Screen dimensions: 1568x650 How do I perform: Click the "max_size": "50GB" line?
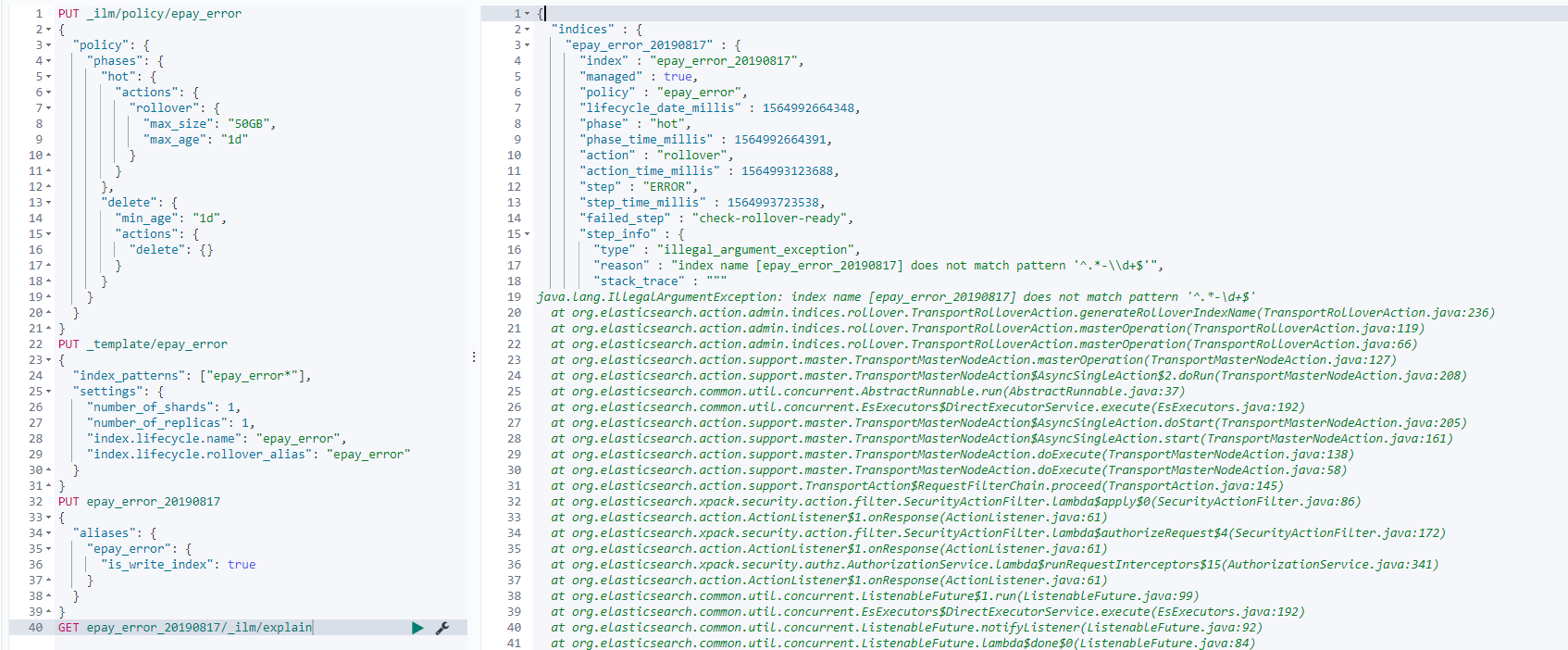point(209,124)
